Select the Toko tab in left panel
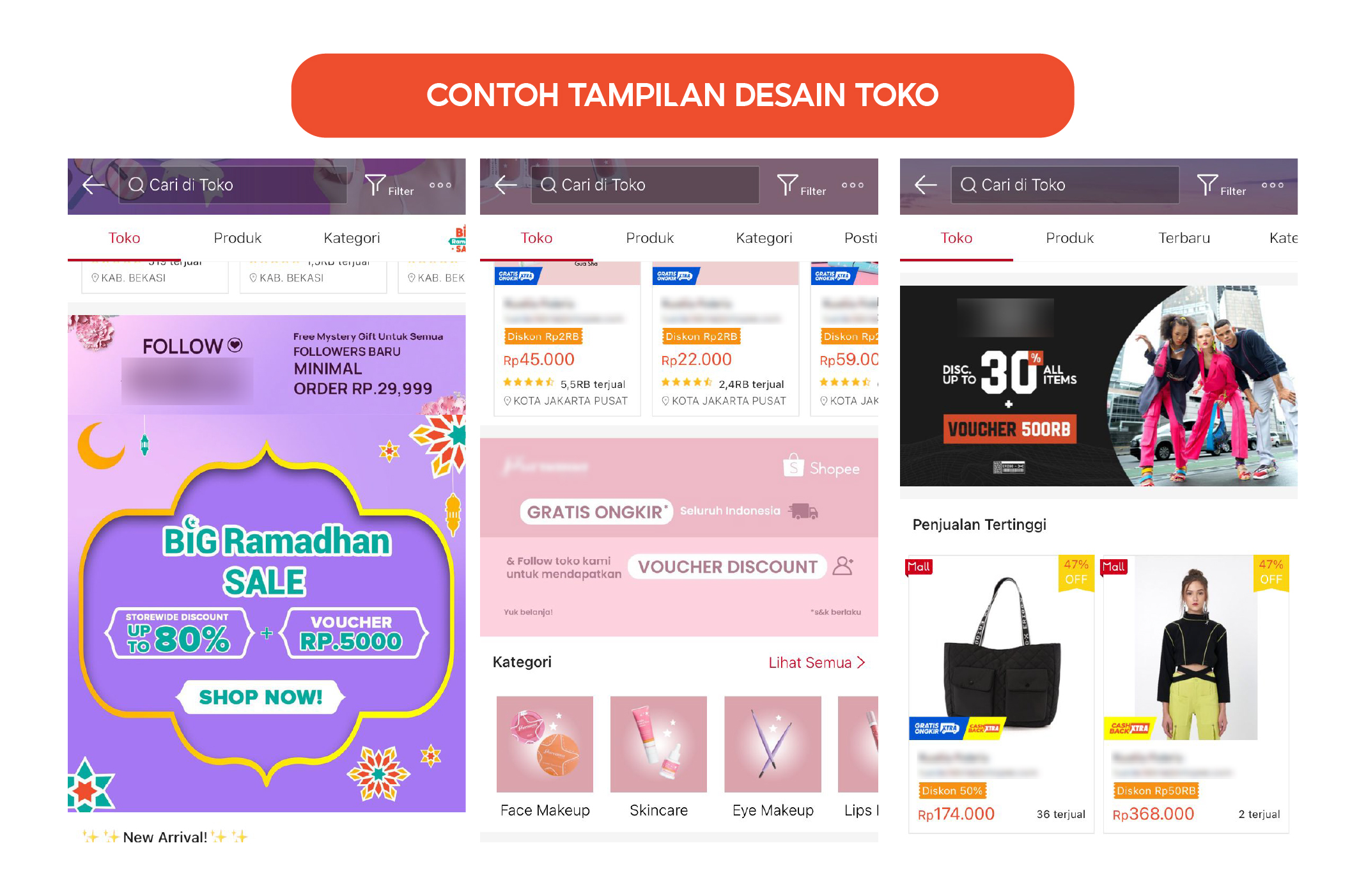Viewport: 1366px width, 896px height. pyautogui.click(x=125, y=237)
